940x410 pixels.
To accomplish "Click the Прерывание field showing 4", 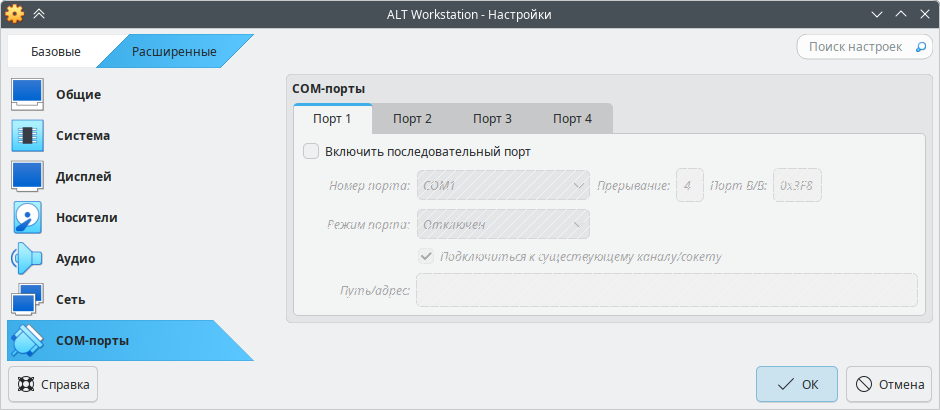I will click(690, 186).
